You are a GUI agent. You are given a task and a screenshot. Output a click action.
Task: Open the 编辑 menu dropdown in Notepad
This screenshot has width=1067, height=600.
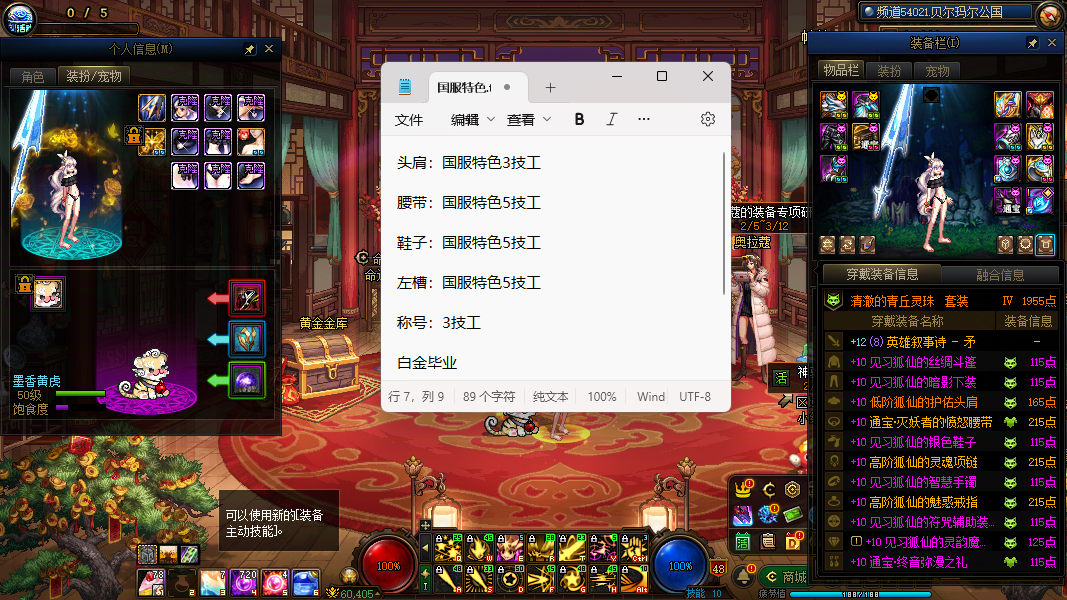pos(472,119)
